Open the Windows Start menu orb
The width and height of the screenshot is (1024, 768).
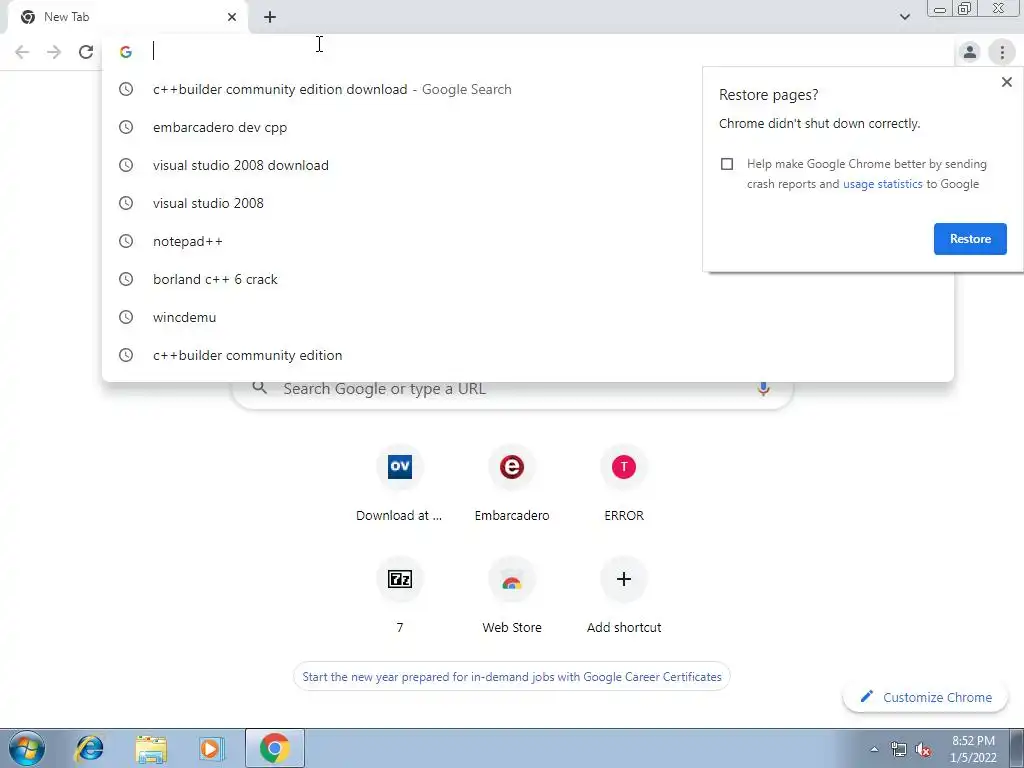[27, 748]
